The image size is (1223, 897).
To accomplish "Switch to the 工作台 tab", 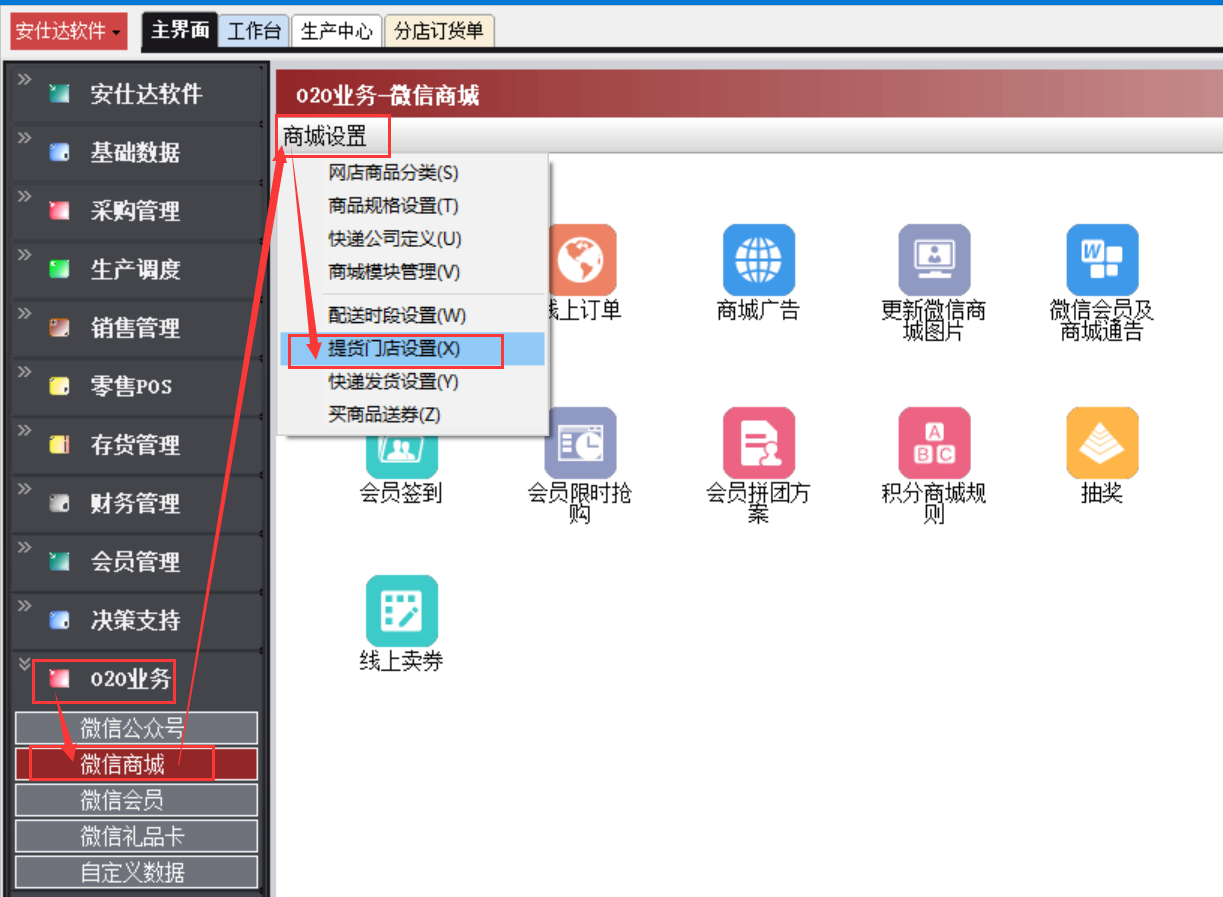I will point(254,32).
